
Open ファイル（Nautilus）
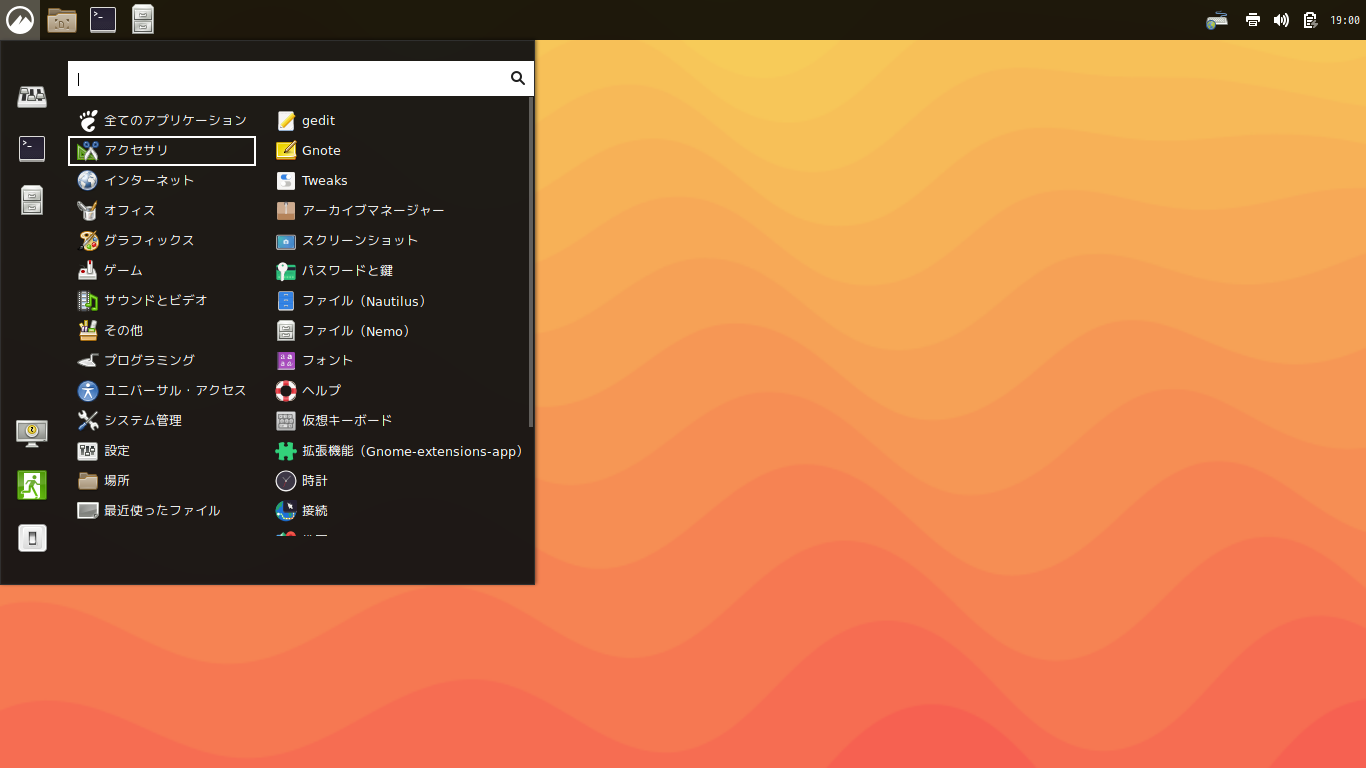398,301
